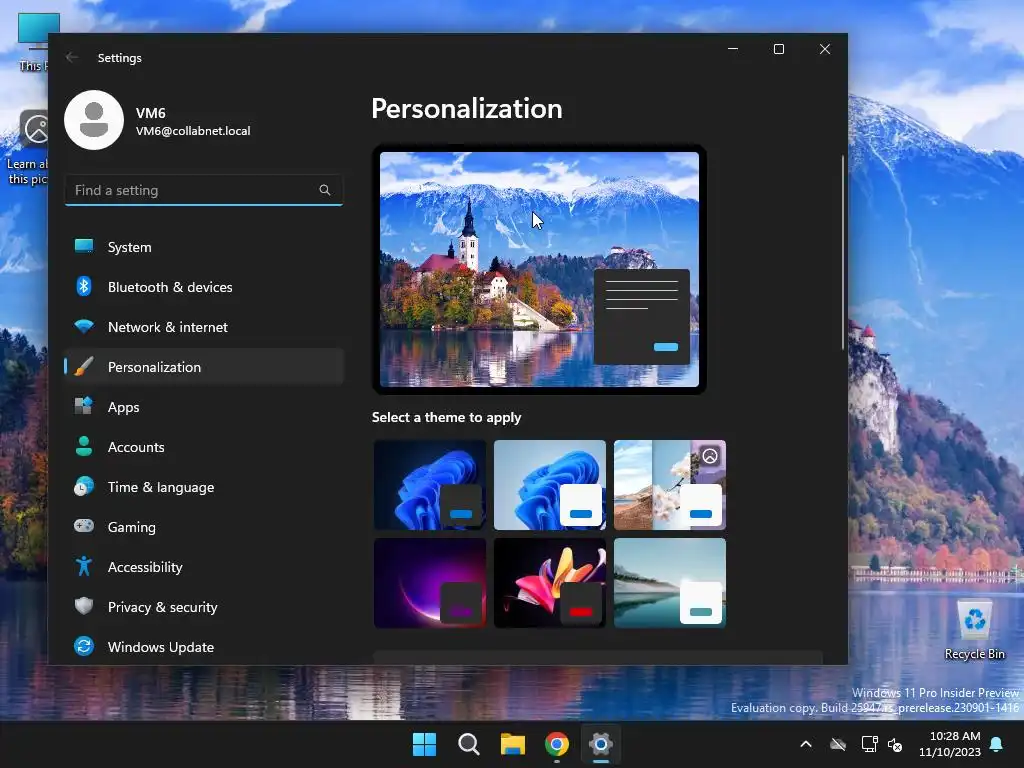1024x768 pixels.
Task: Click the Privacy & security shield icon
Action: [x=84, y=606]
